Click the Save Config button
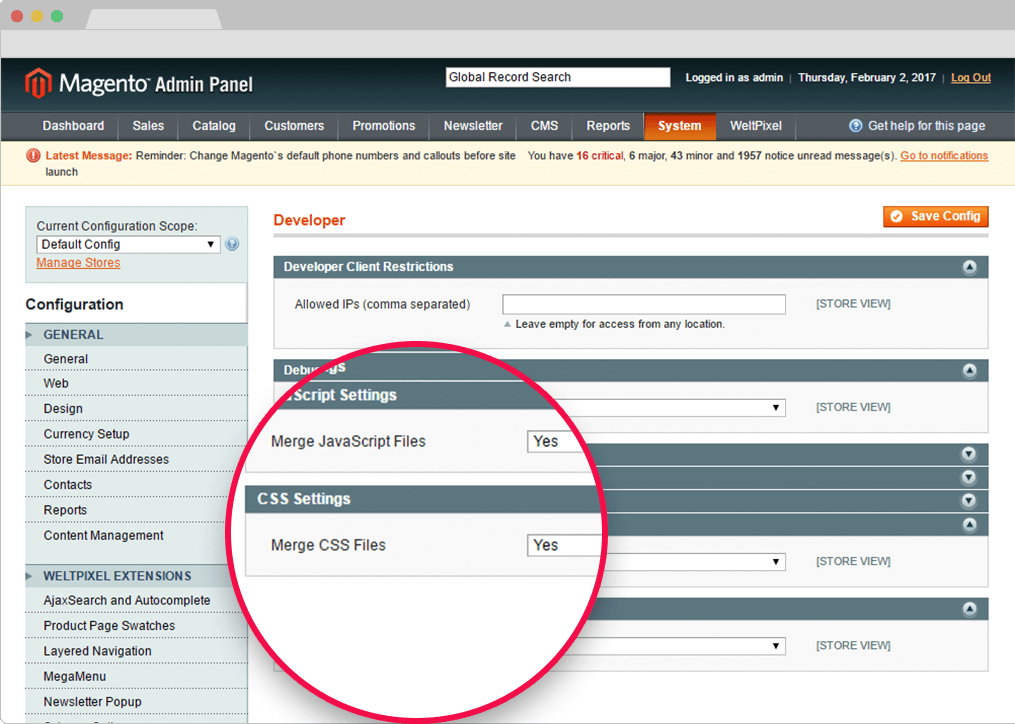Viewport: 1015px width, 724px height. coord(935,216)
